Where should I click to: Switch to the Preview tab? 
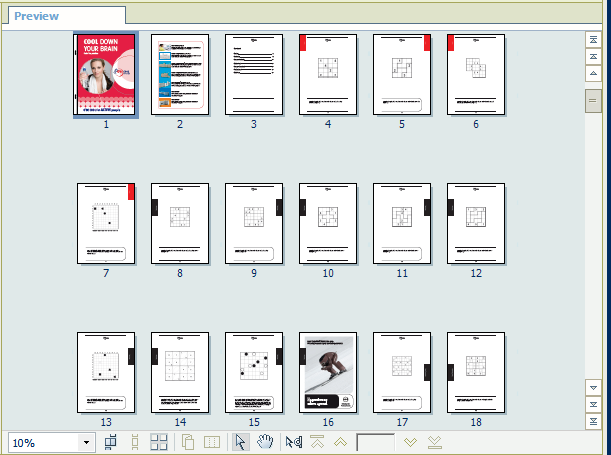36,16
